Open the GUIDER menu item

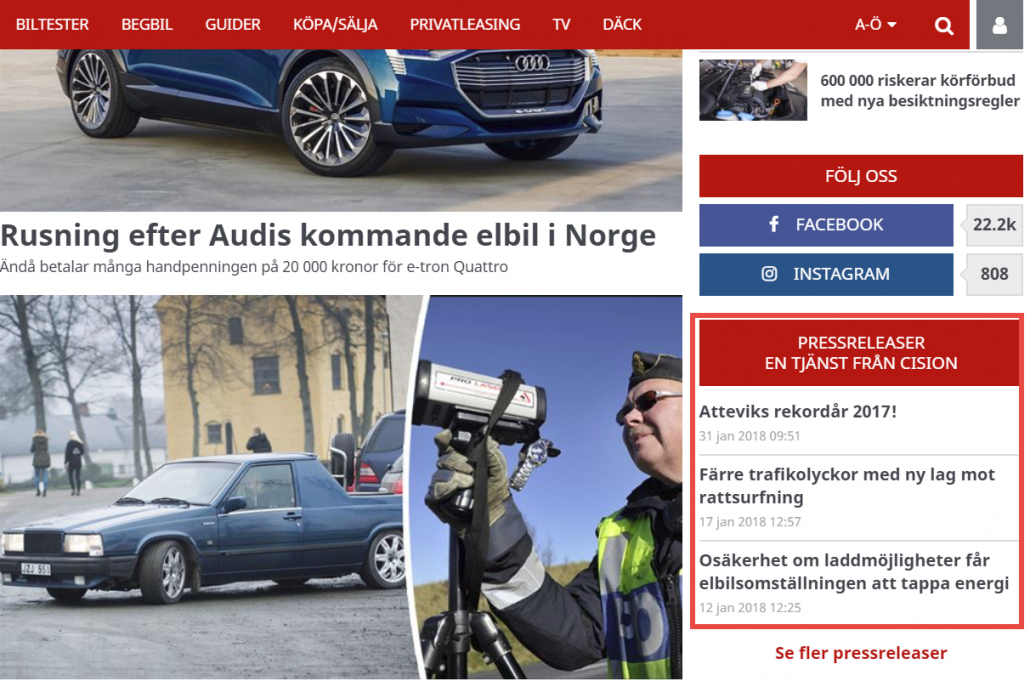[x=233, y=25]
